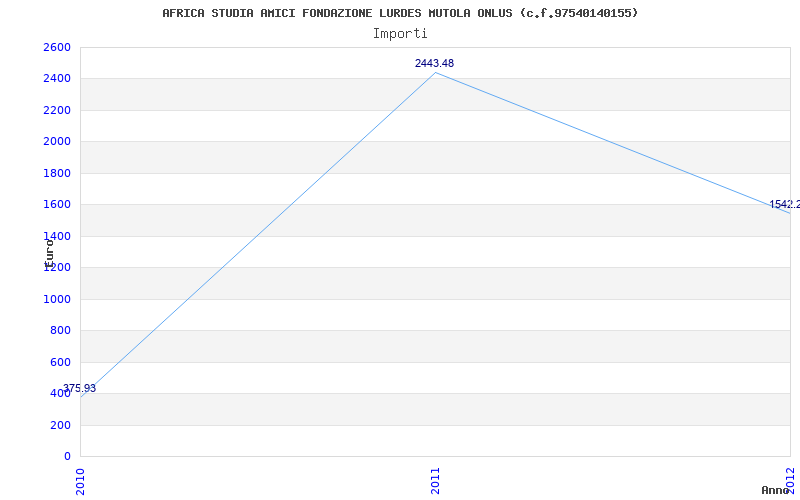Click the 1800 y-axis value

(57, 173)
